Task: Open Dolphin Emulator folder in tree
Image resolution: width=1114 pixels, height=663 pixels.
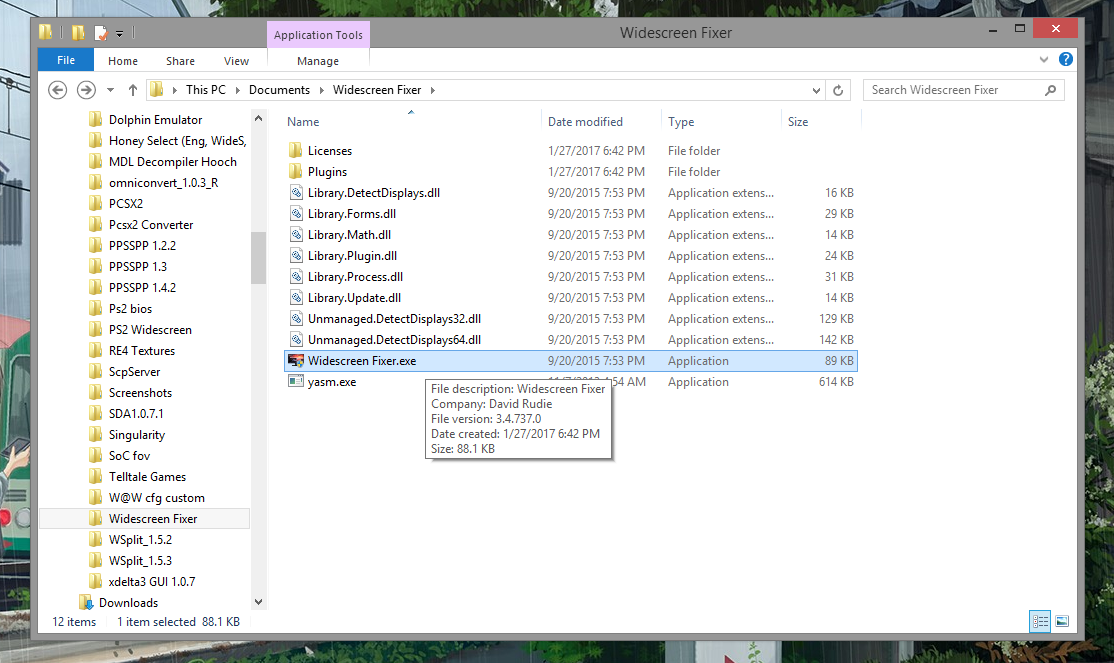Action: point(155,119)
